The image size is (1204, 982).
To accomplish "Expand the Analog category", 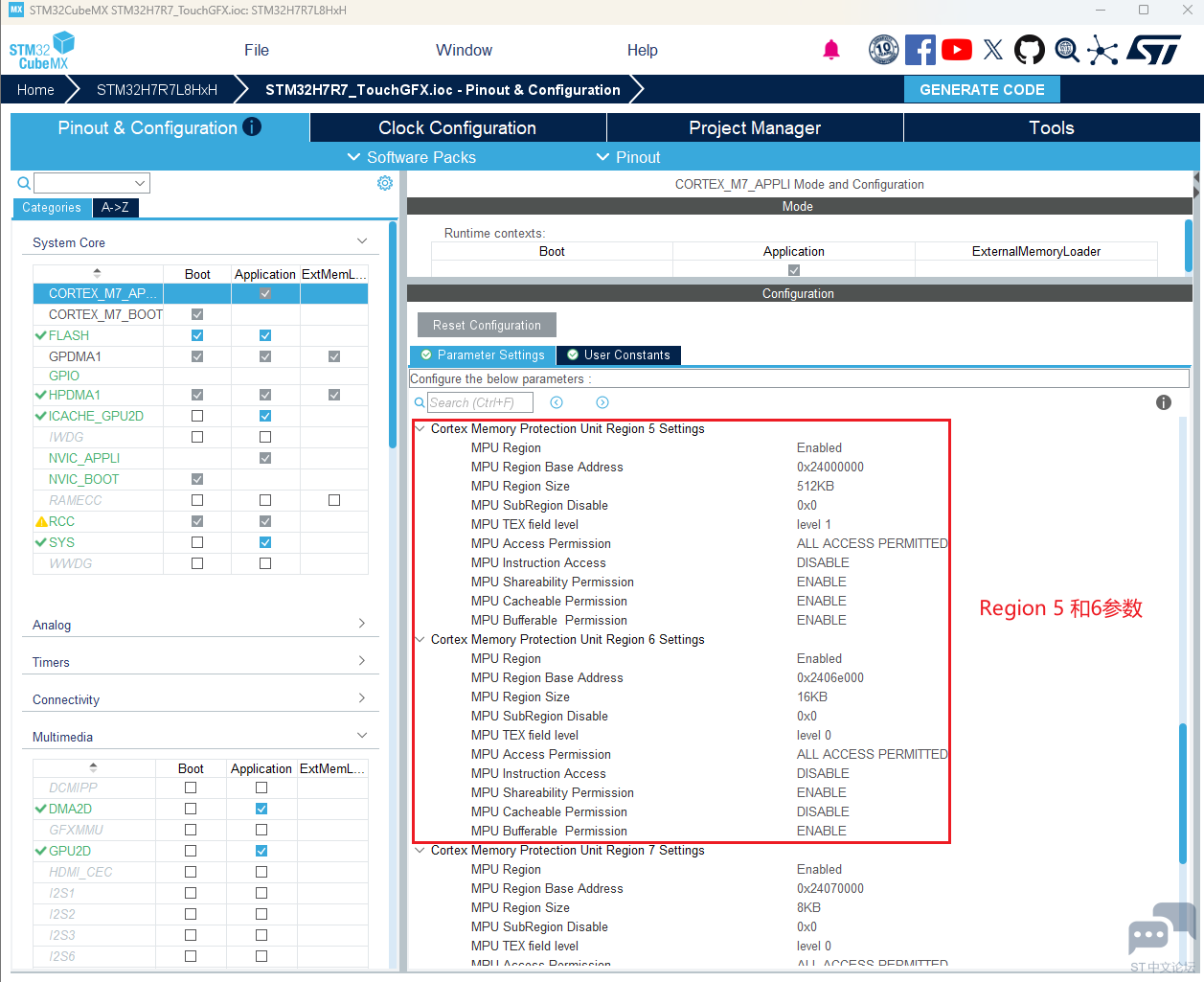I will click(x=362, y=624).
